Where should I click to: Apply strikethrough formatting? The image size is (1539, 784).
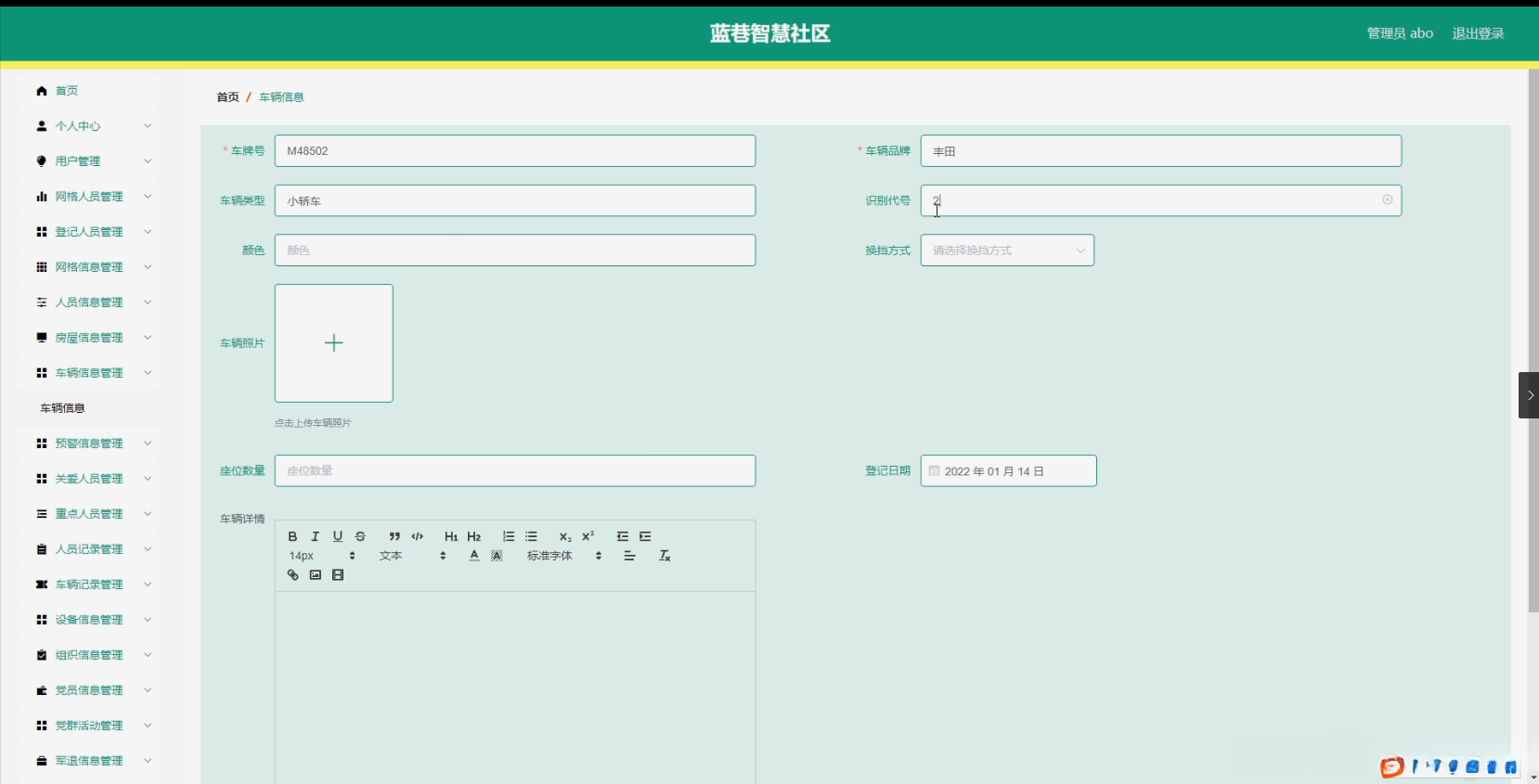(x=360, y=536)
